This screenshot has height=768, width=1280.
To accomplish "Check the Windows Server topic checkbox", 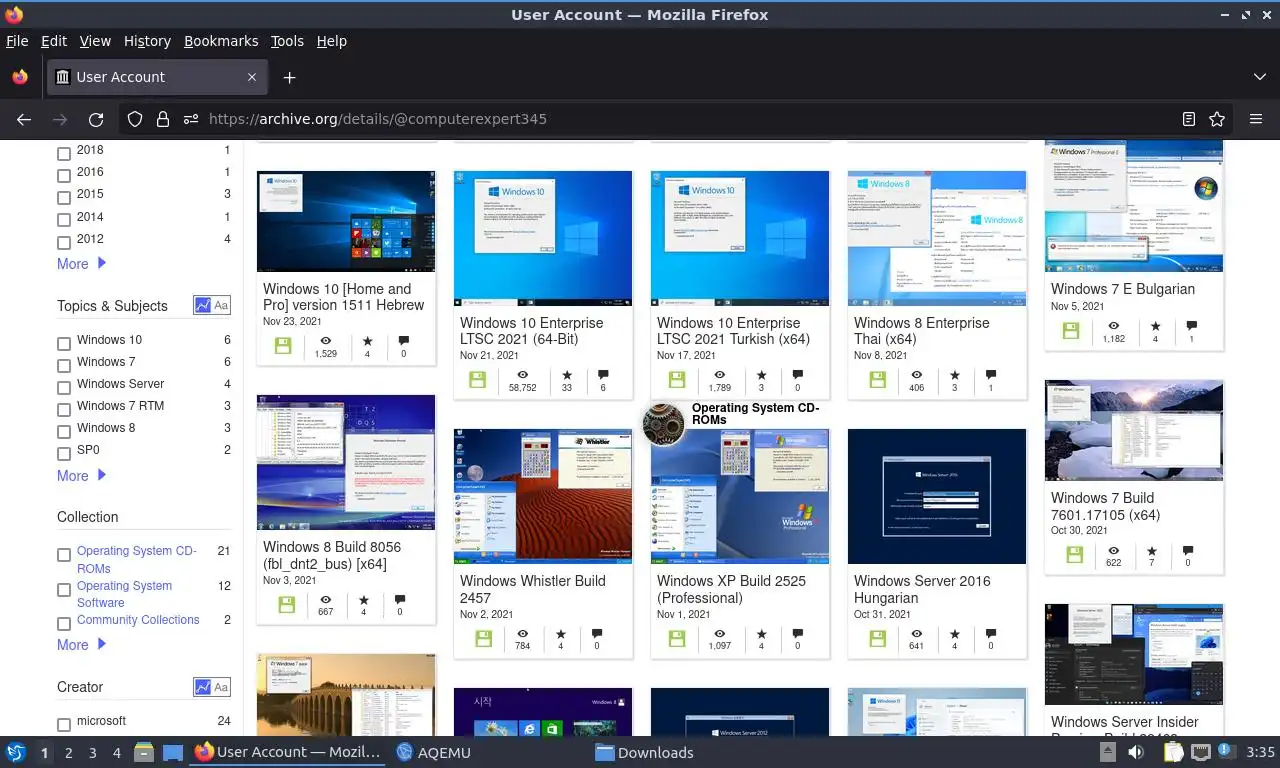I will coord(64,388).
